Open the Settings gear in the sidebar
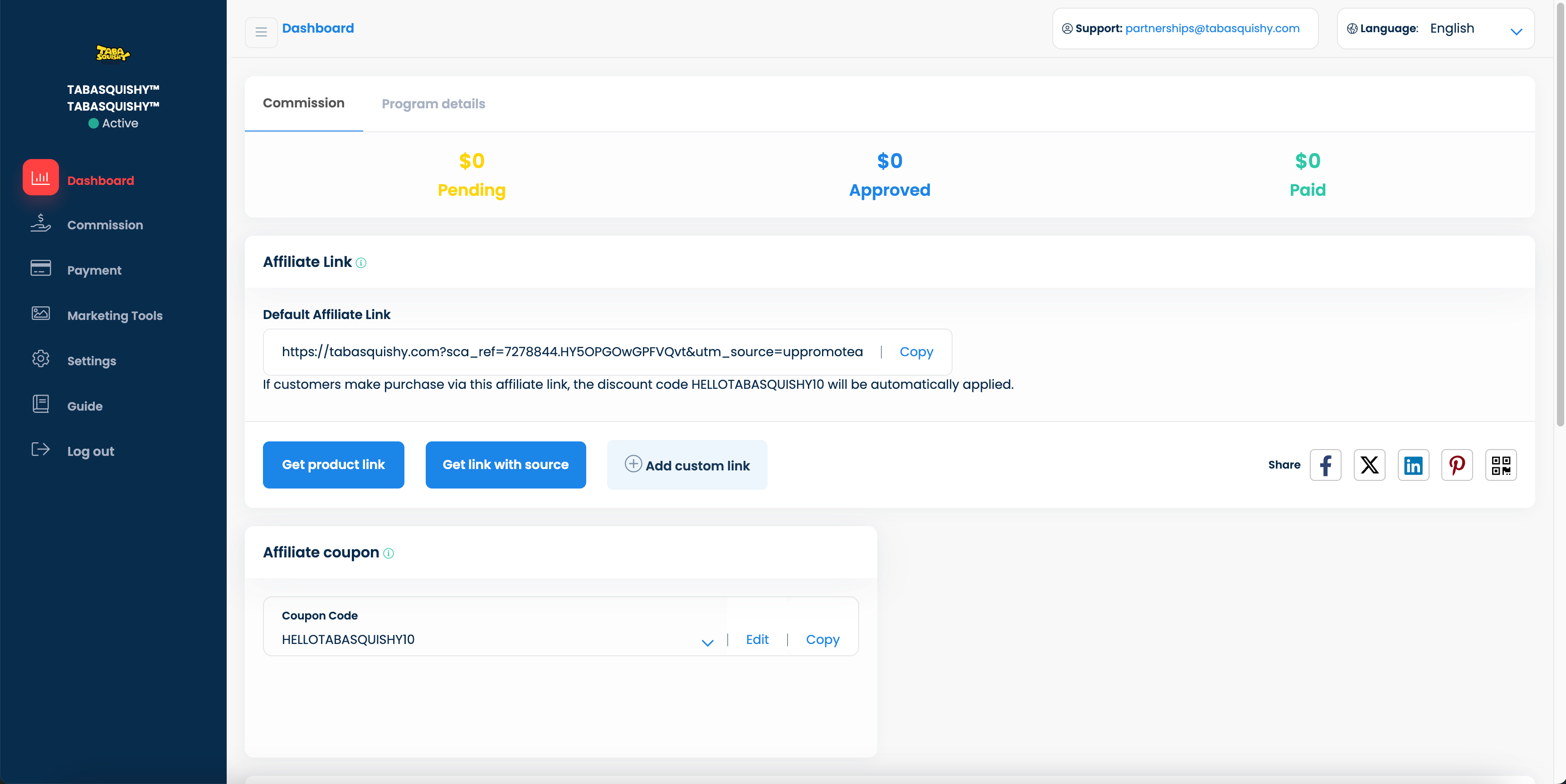 click(x=41, y=358)
